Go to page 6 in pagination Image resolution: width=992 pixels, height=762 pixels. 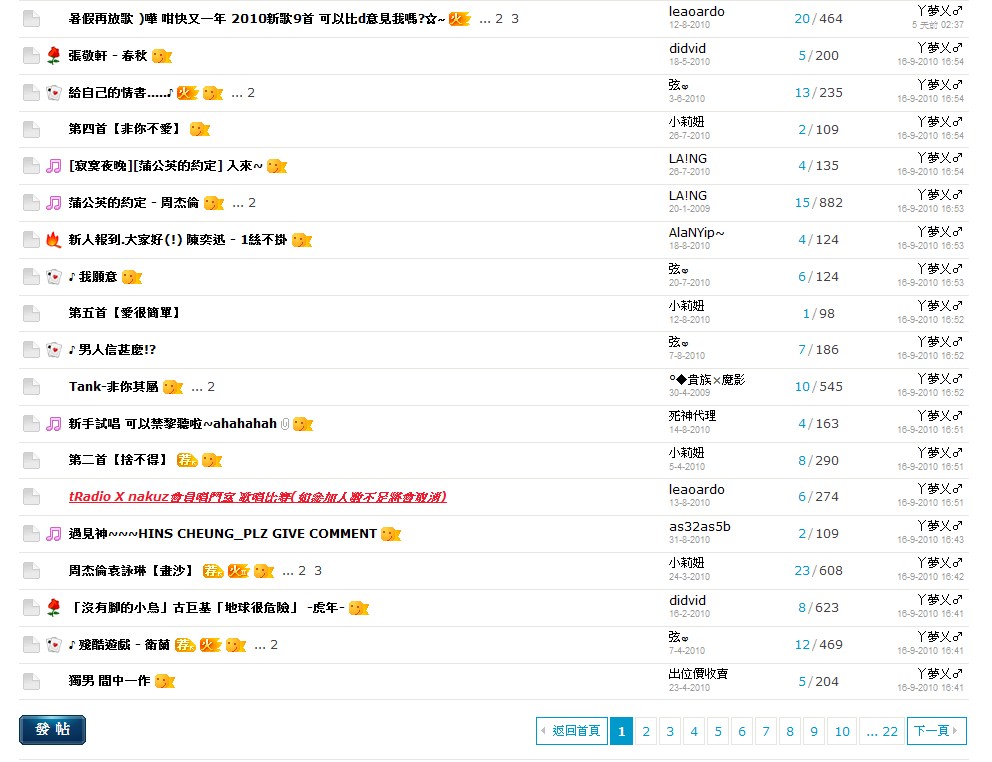tap(742, 732)
